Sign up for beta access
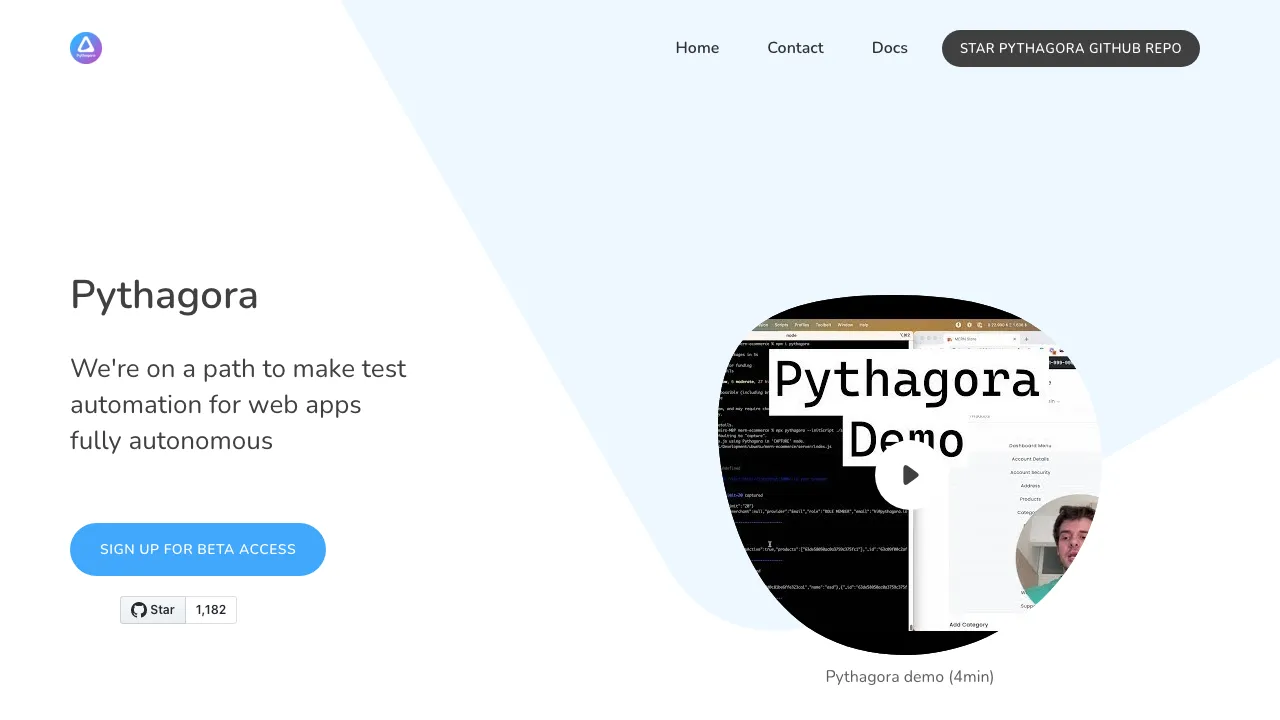This screenshot has height=720, width=1280. (x=198, y=549)
